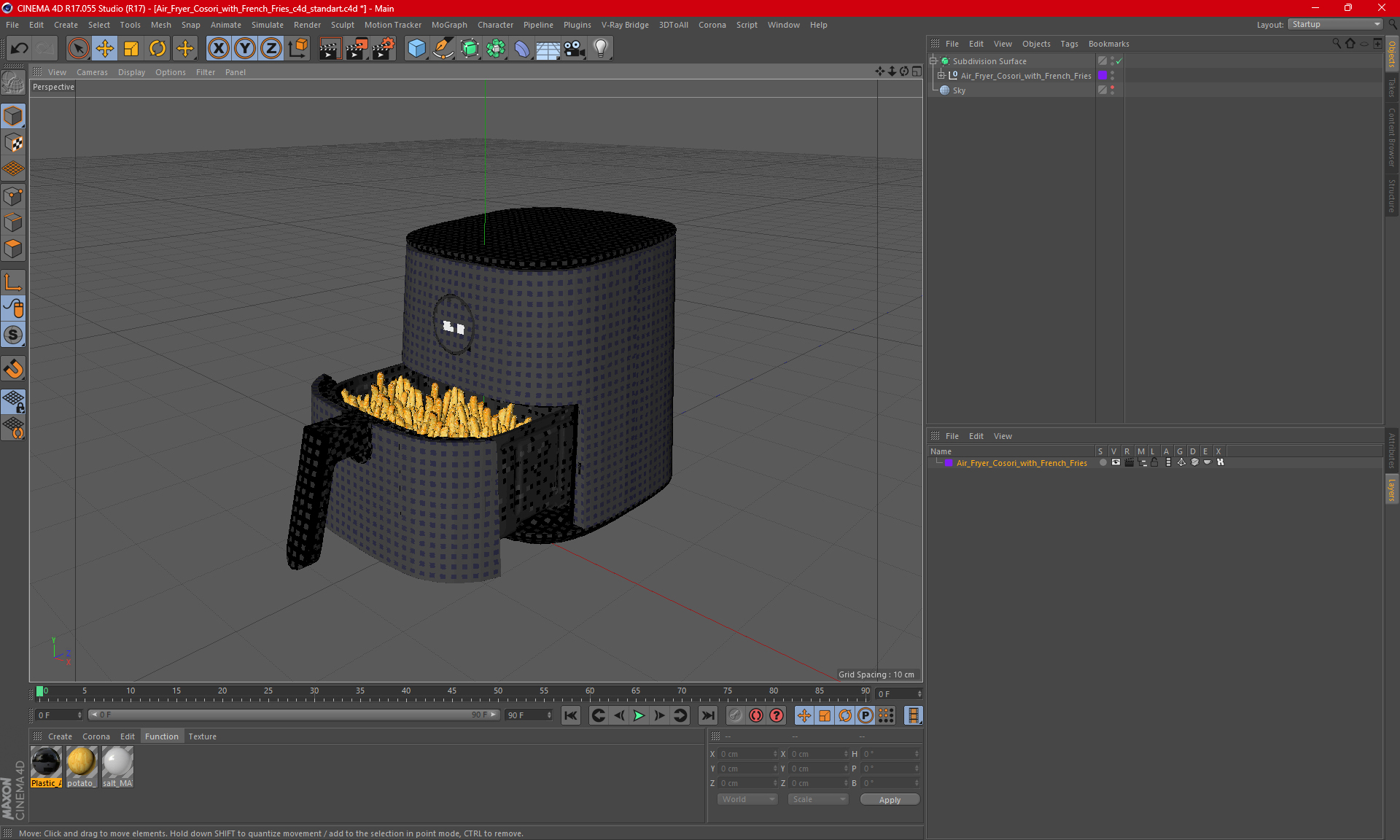Play the animation forward
The image size is (1400, 840).
[x=639, y=715]
